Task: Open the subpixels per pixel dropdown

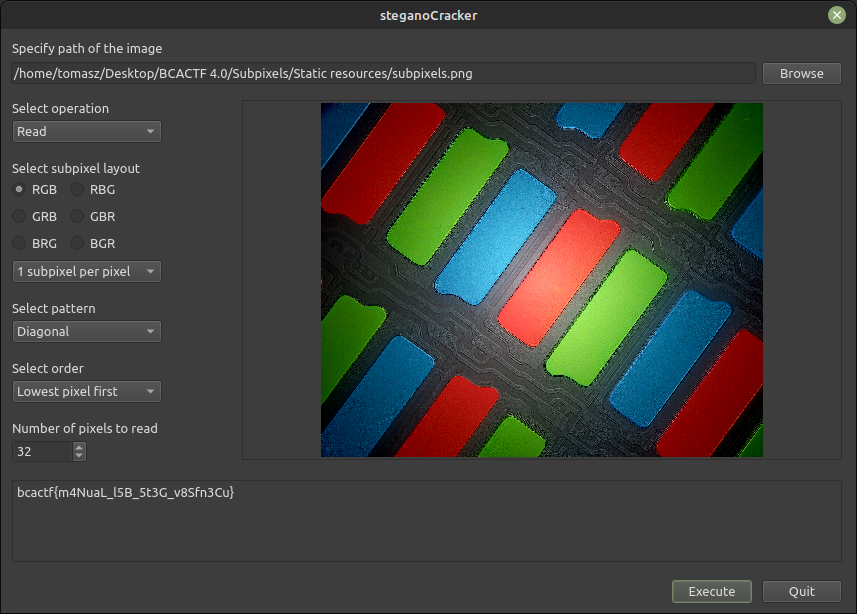Action: [x=86, y=271]
